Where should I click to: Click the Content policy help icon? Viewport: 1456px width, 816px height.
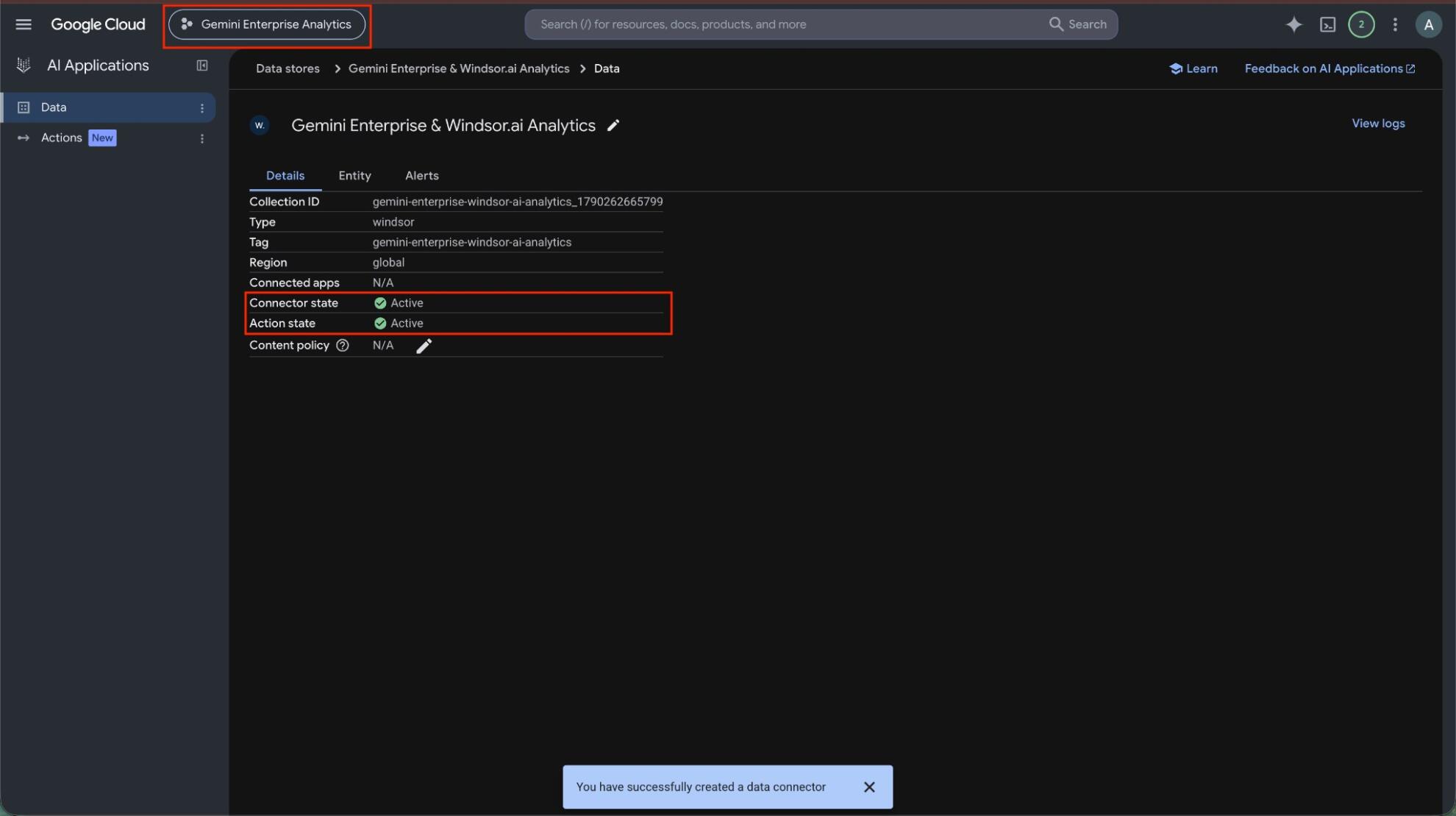pos(343,346)
